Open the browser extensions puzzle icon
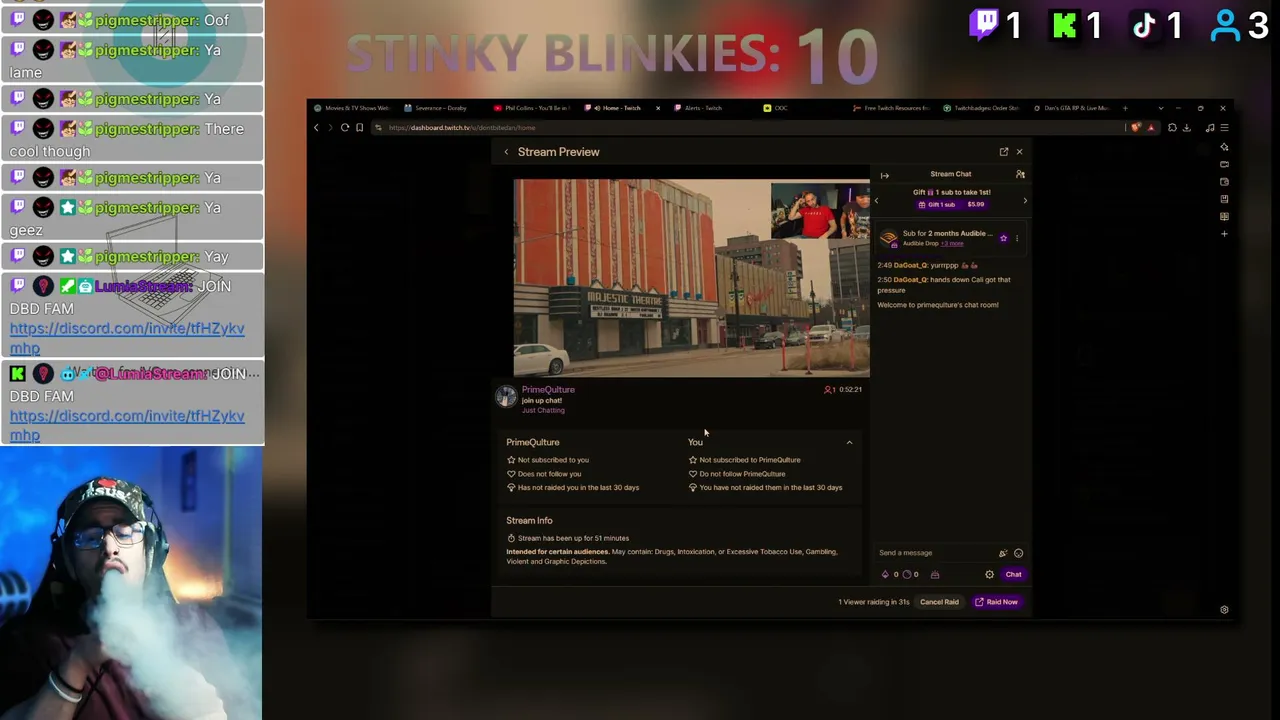1280x720 pixels. pos(1172,128)
